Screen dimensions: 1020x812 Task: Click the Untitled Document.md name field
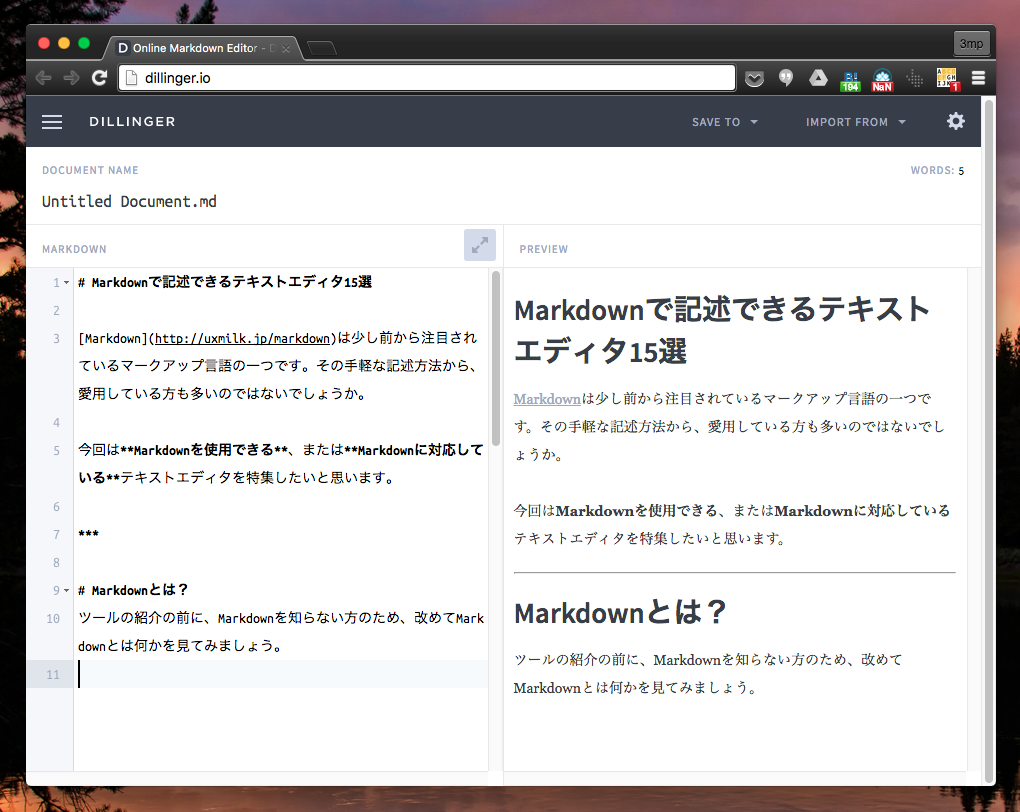click(130, 201)
